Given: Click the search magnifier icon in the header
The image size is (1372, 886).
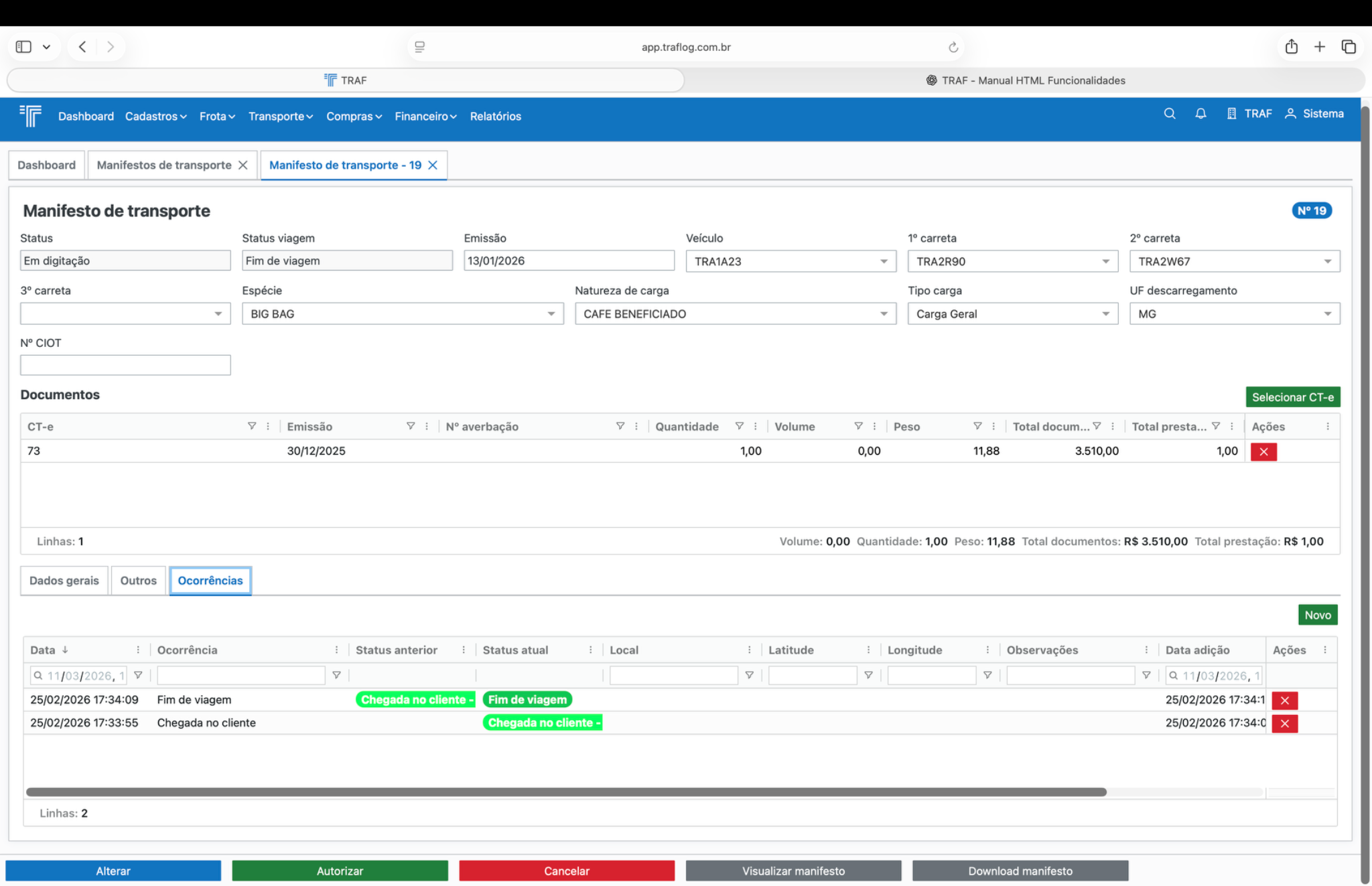Looking at the screenshot, I should click(1169, 114).
